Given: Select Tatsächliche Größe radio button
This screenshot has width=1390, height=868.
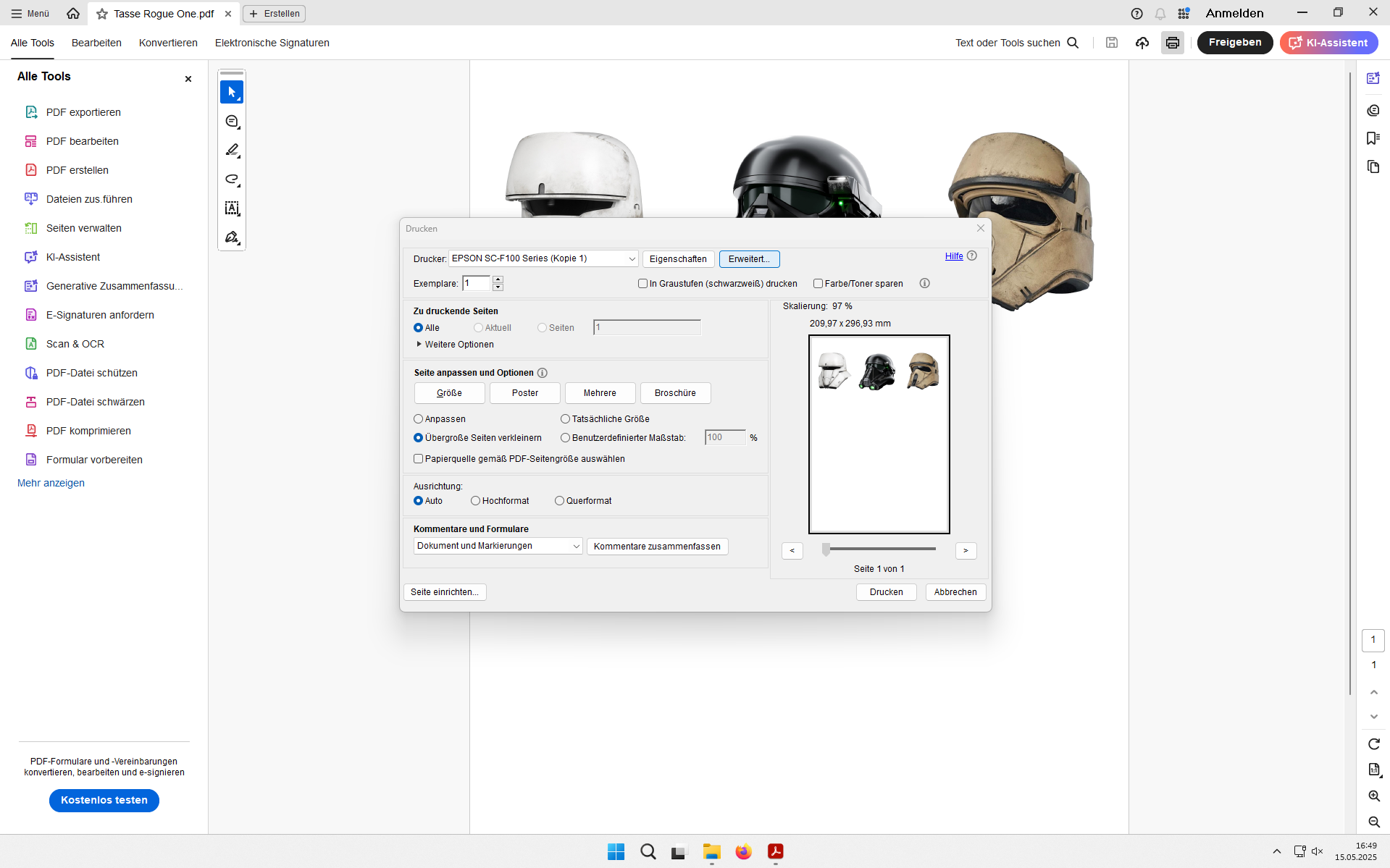Looking at the screenshot, I should pos(565,419).
